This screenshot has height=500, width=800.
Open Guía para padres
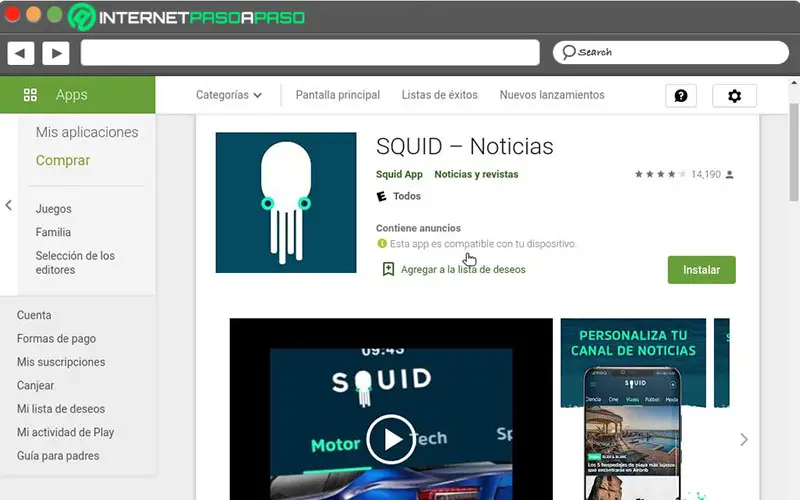pyautogui.click(x=58, y=456)
